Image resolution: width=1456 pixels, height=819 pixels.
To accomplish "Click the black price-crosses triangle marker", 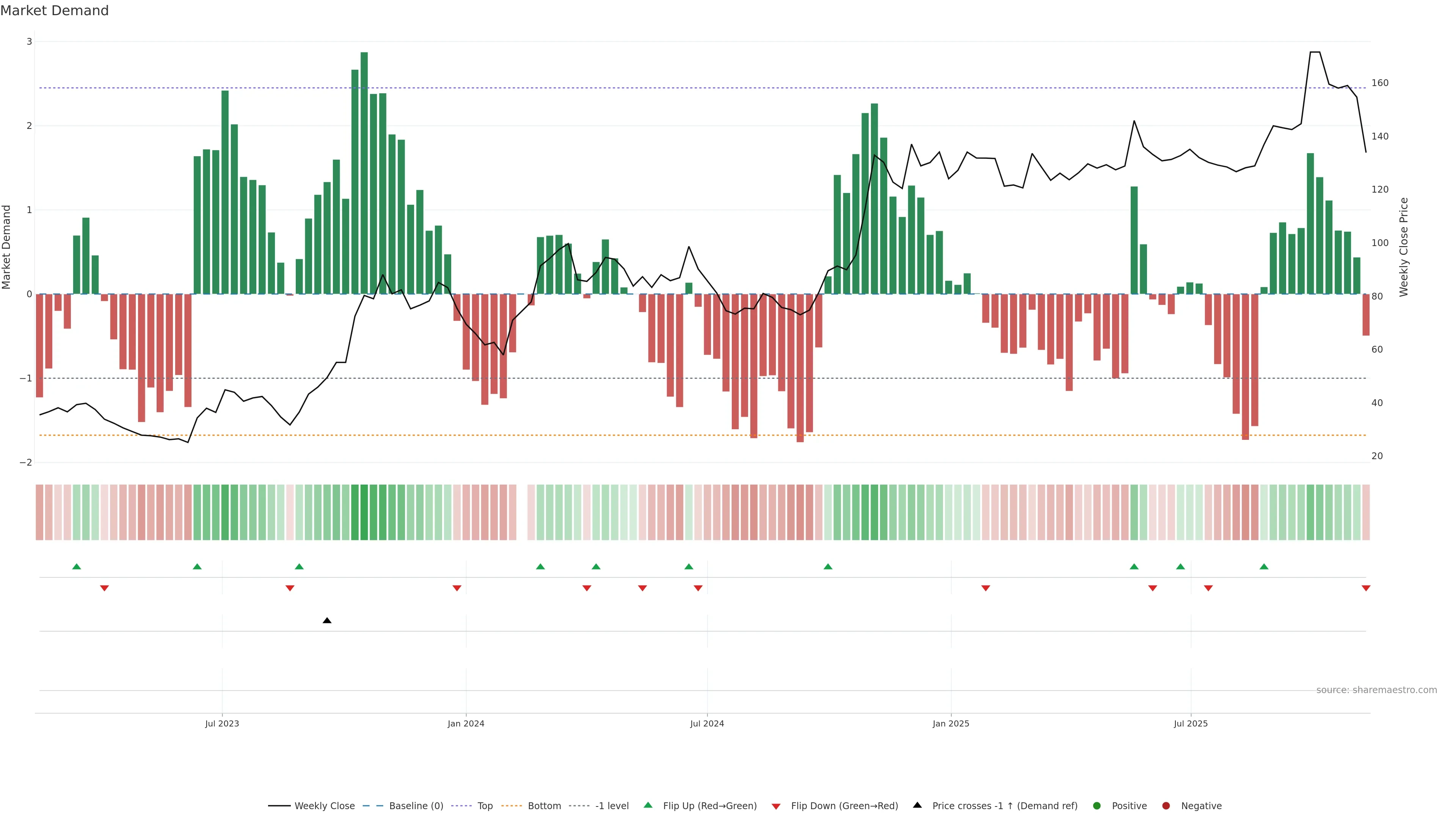I will (x=327, y=621).
